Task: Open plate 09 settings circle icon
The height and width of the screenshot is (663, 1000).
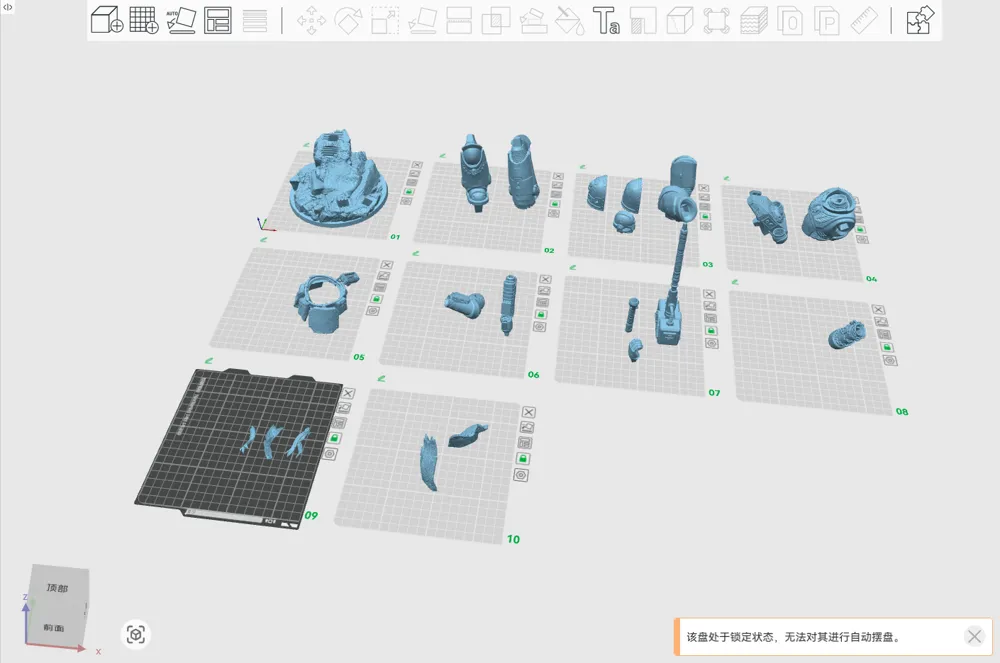Action: (330, 453)
